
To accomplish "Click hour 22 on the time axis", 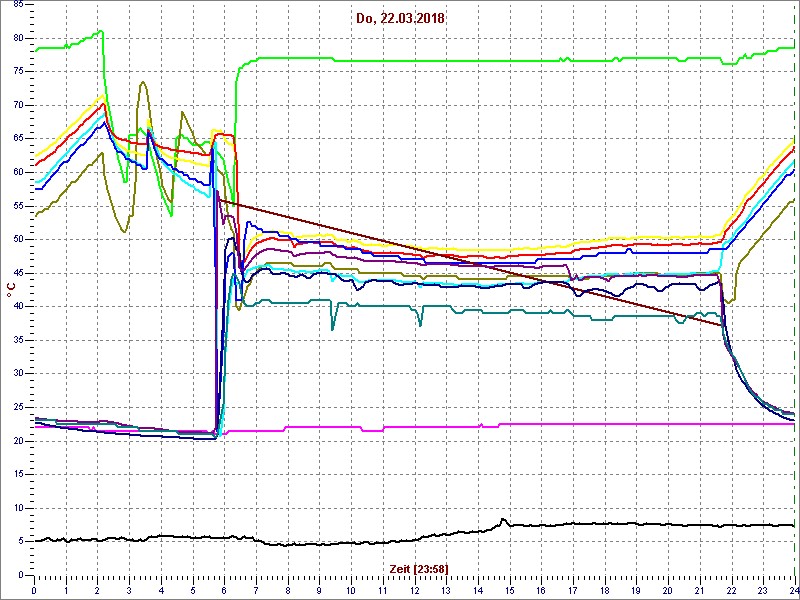I will (x=731, y=589).
